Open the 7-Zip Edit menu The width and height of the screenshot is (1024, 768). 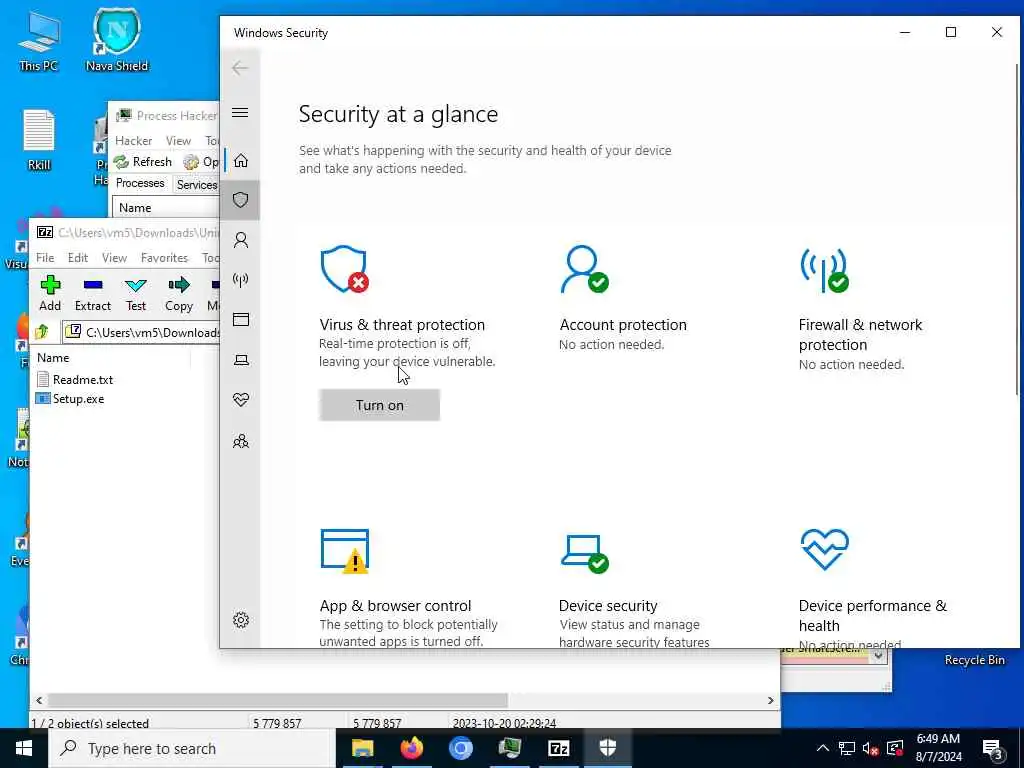coord(78,258)
